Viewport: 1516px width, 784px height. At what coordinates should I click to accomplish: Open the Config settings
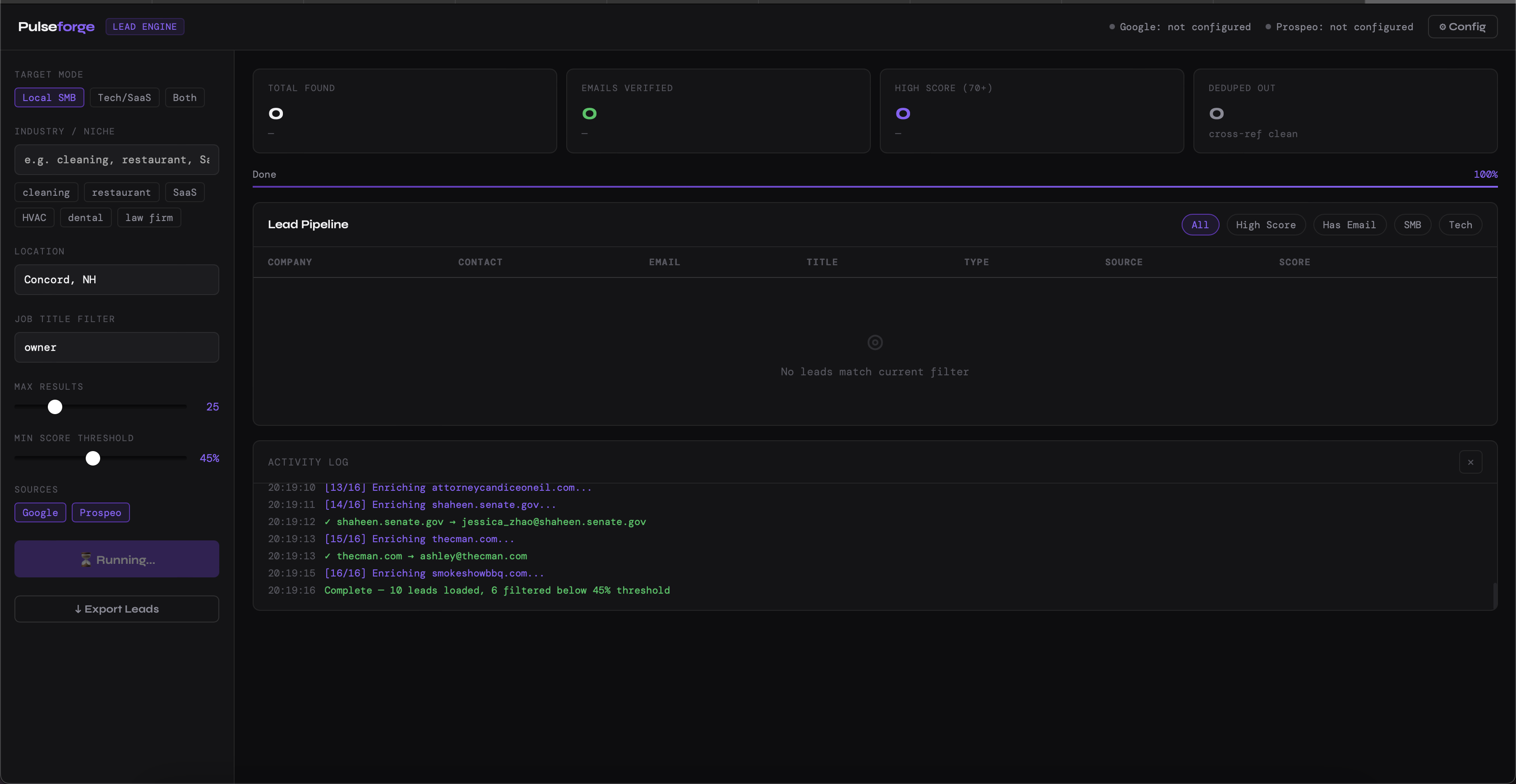1462,27
